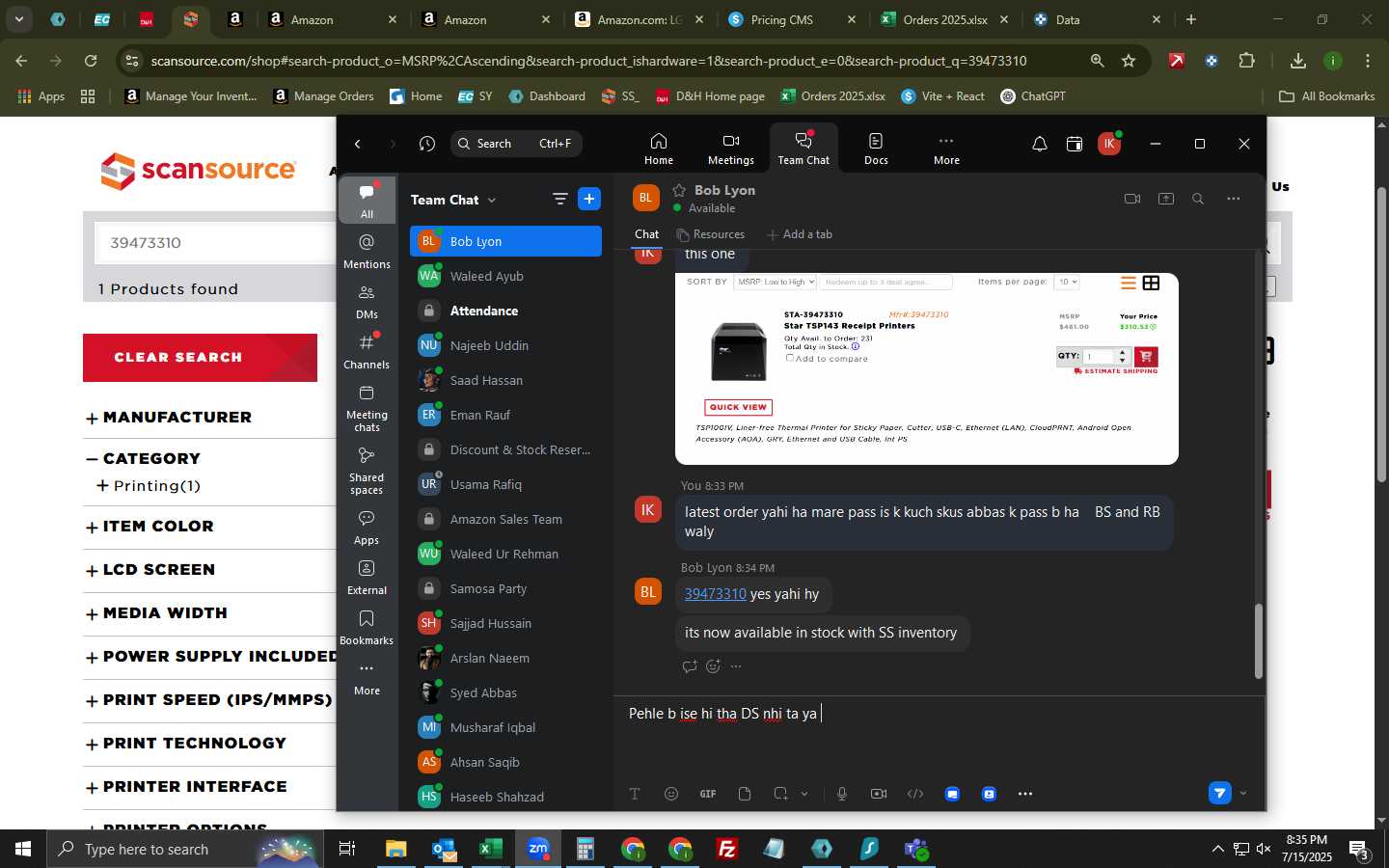Attach a file using the file icon

click(745, 794)
